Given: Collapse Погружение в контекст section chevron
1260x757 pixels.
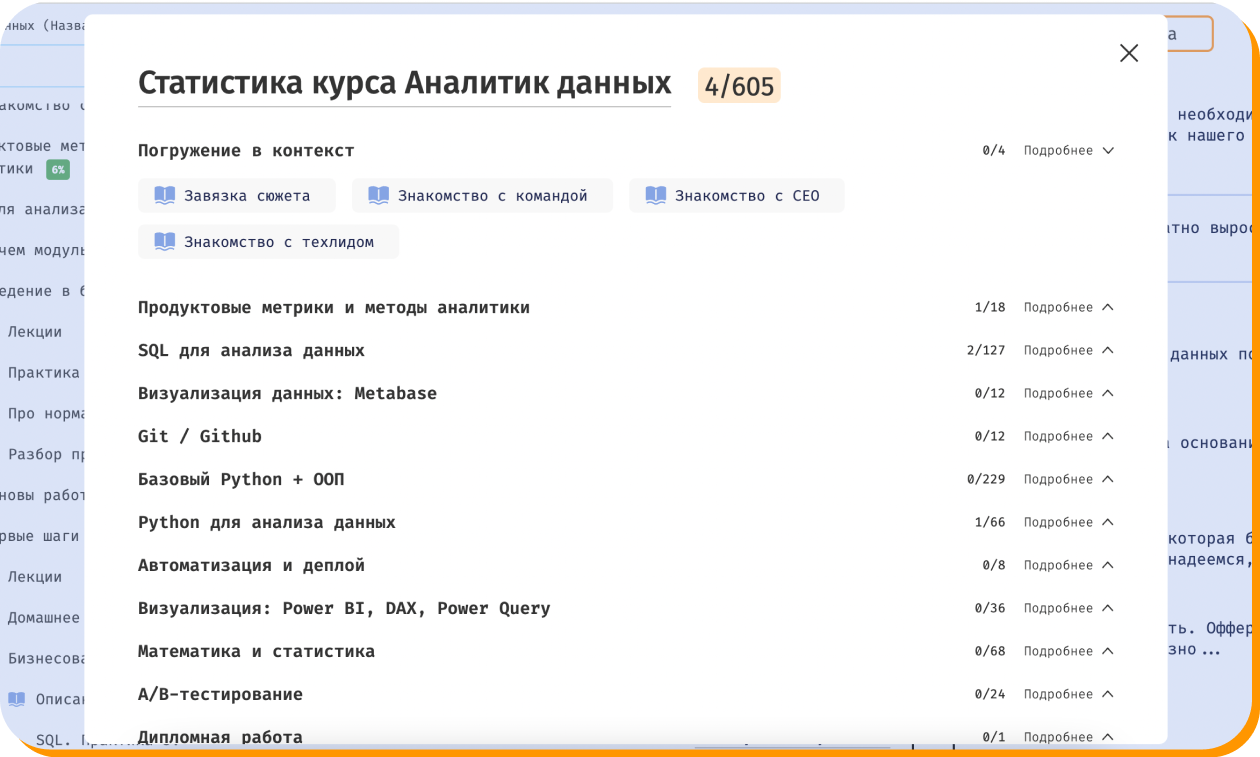Looking at the screenshot, I should (1107, 151).
